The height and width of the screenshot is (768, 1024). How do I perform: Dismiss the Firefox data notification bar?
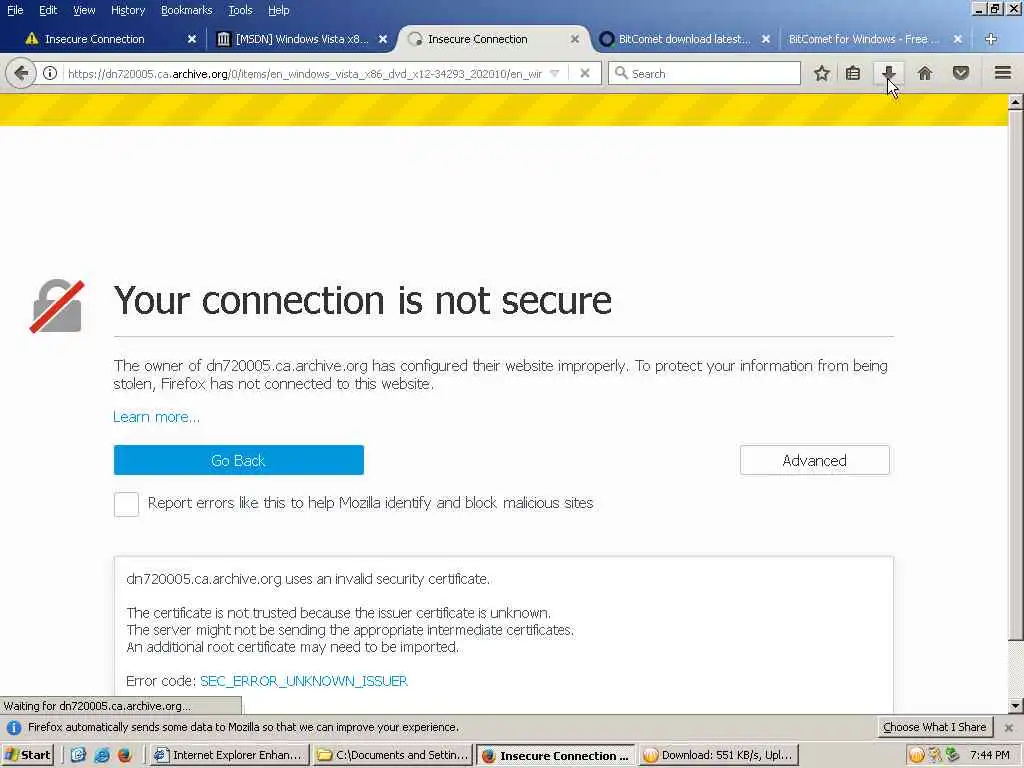click(1009, 728)
